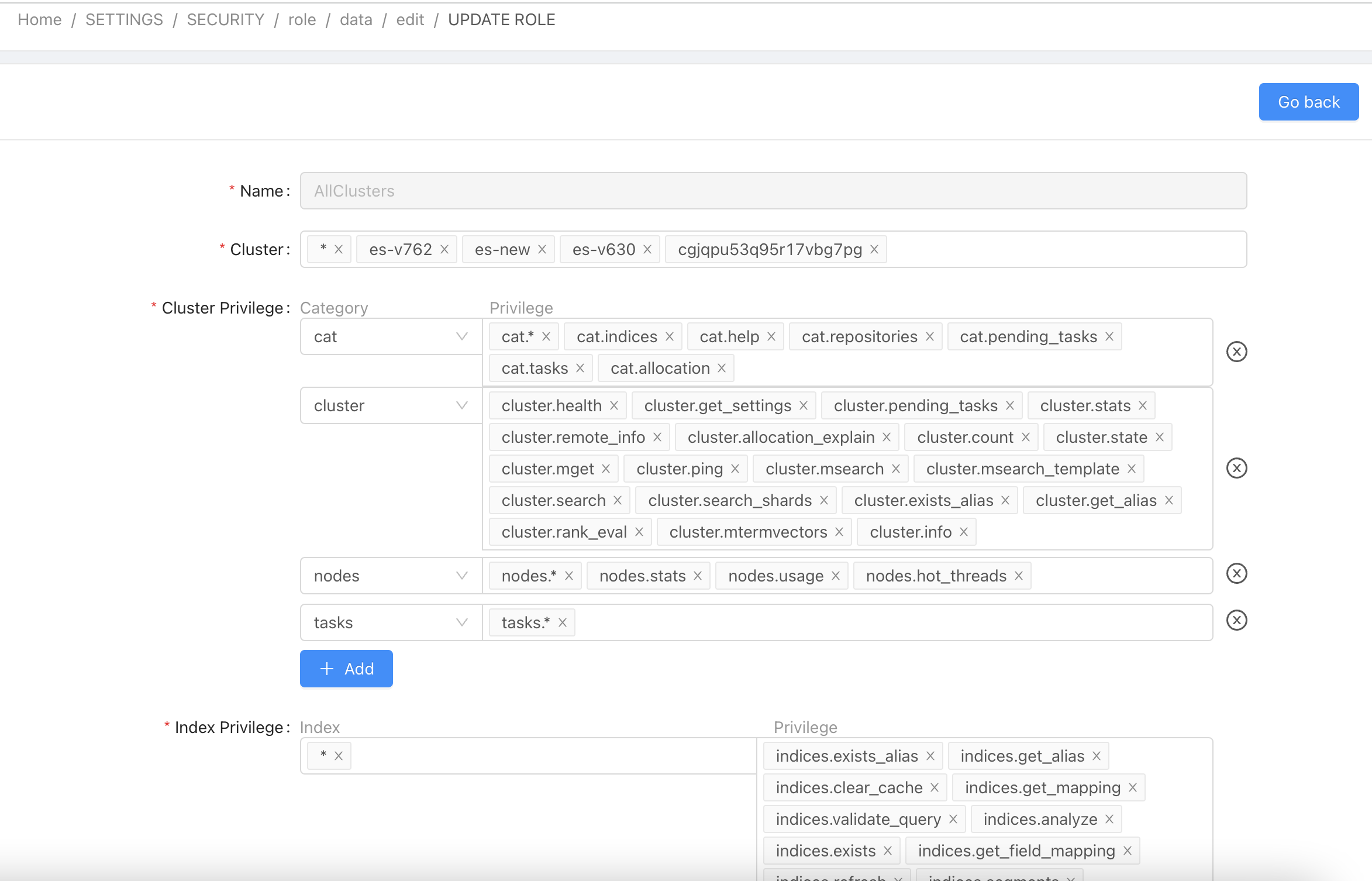Click the Go back button
The height and width of the screenshot is (881, 1372).
1308,101
